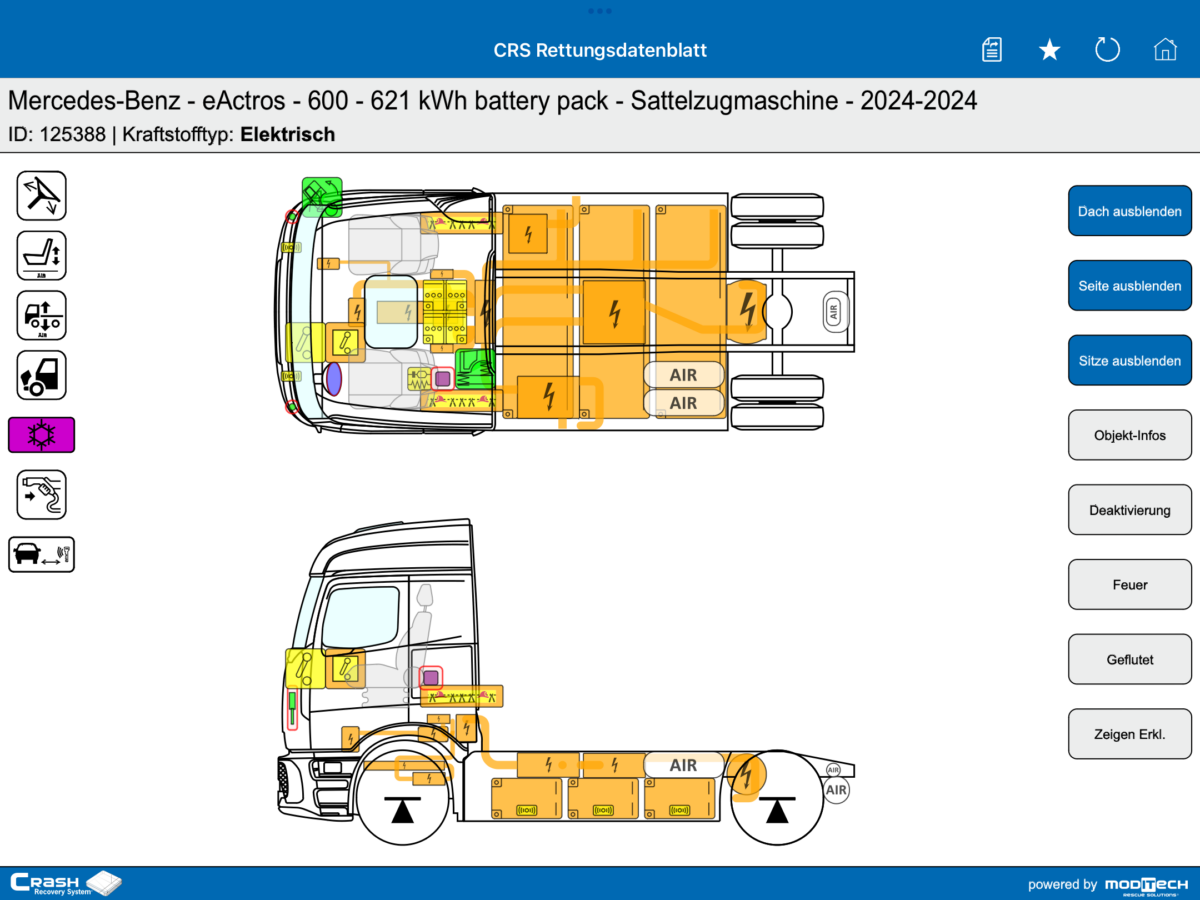Select the steering column adjustment icon
The image size is (1200, 900).
(42, 196)
